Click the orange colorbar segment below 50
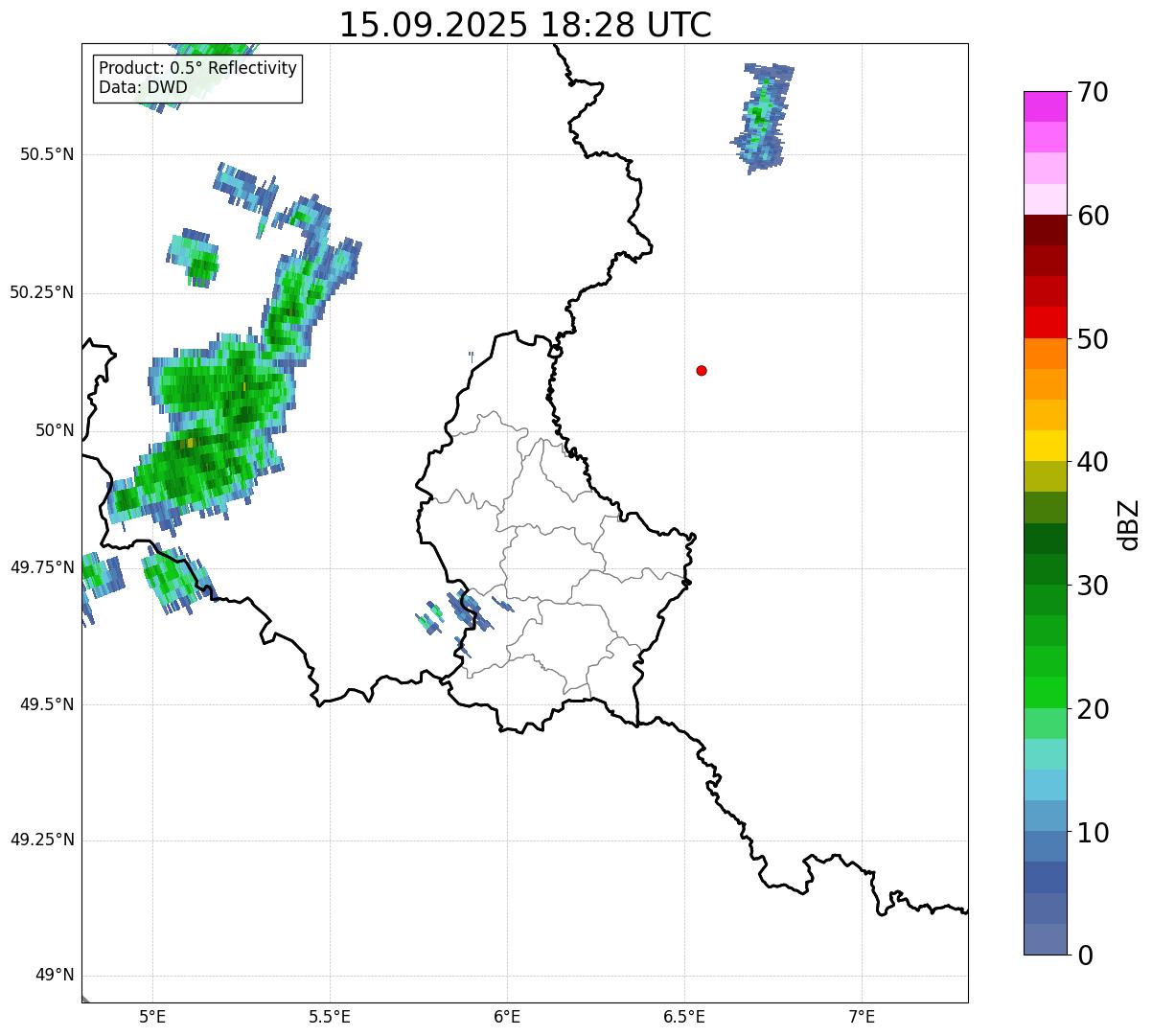Screen dimensions: 1152x1036 coord(1045,354)
